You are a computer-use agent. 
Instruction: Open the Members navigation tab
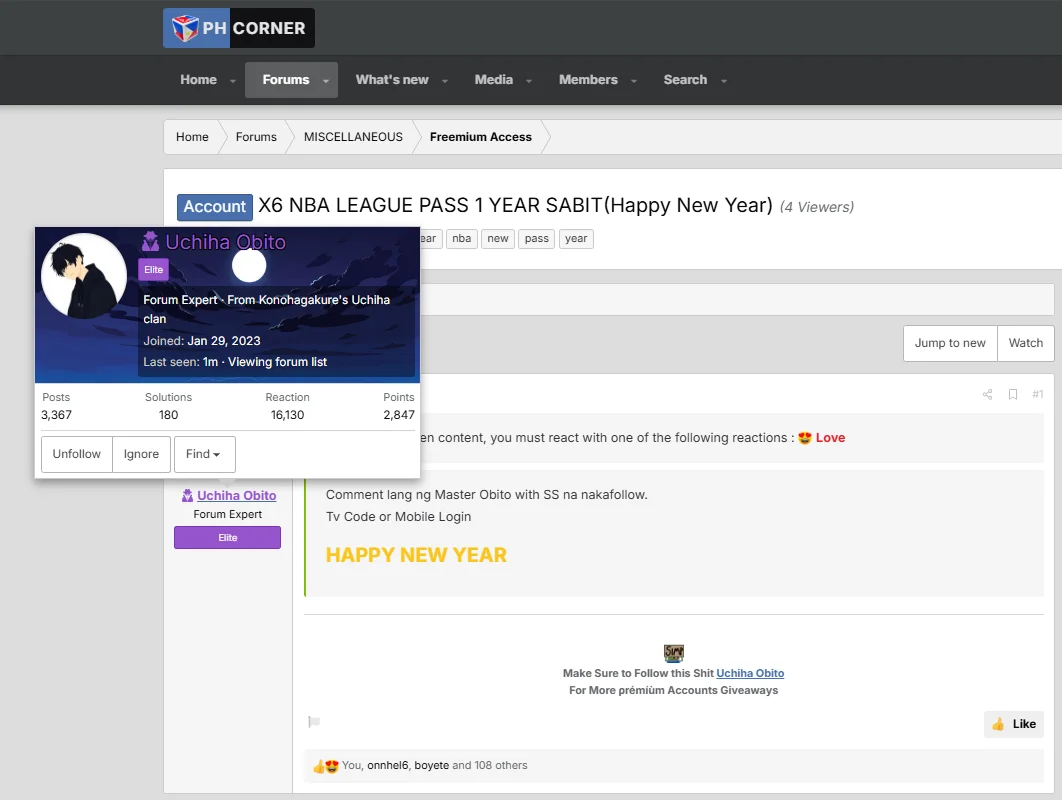pos(588,80)
